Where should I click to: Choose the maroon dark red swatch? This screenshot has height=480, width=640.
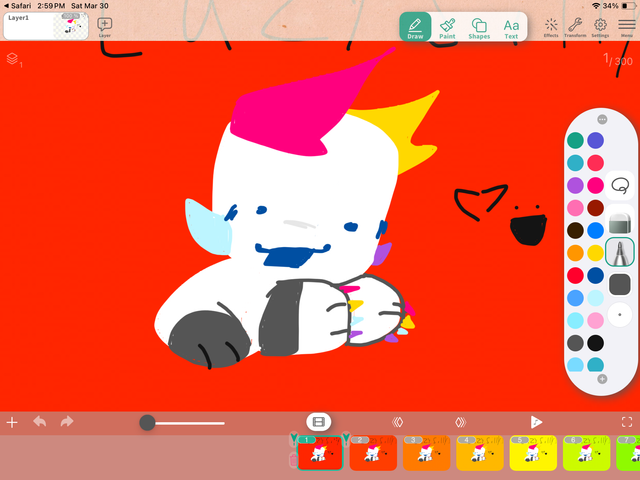596,208
